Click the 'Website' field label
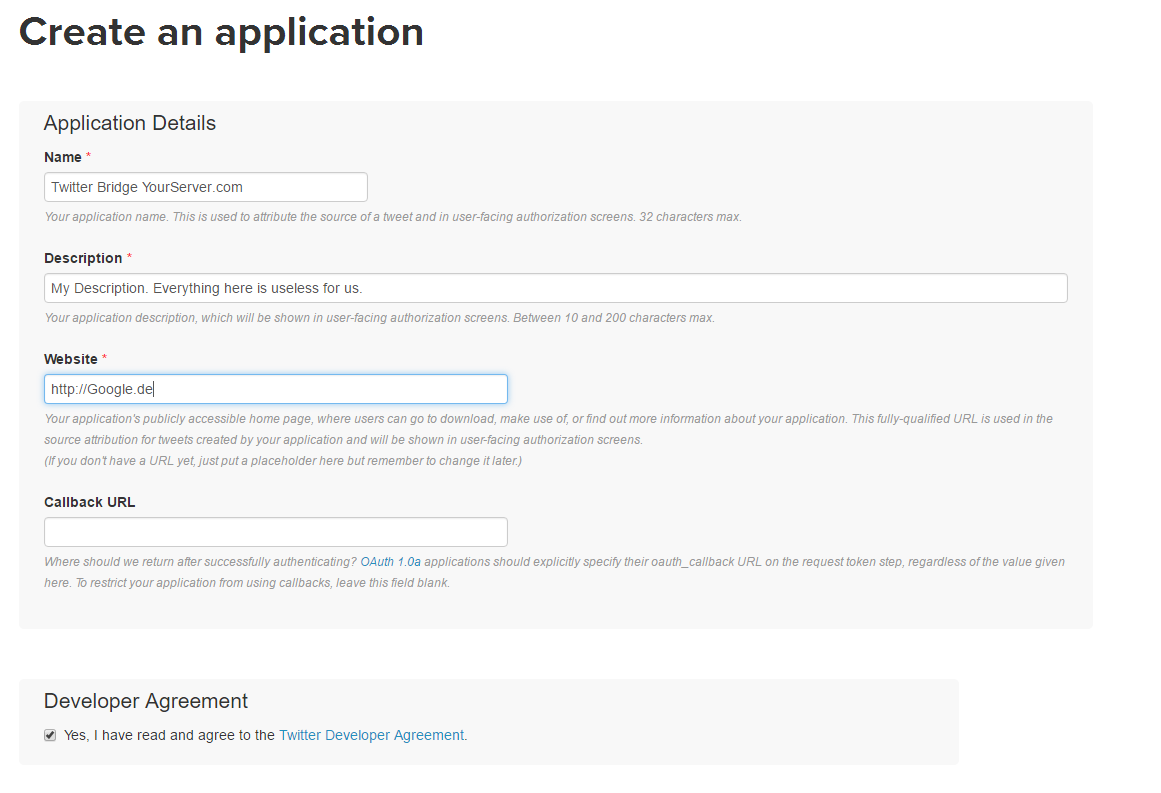The image size is (1161, 793). click(71, 359)
